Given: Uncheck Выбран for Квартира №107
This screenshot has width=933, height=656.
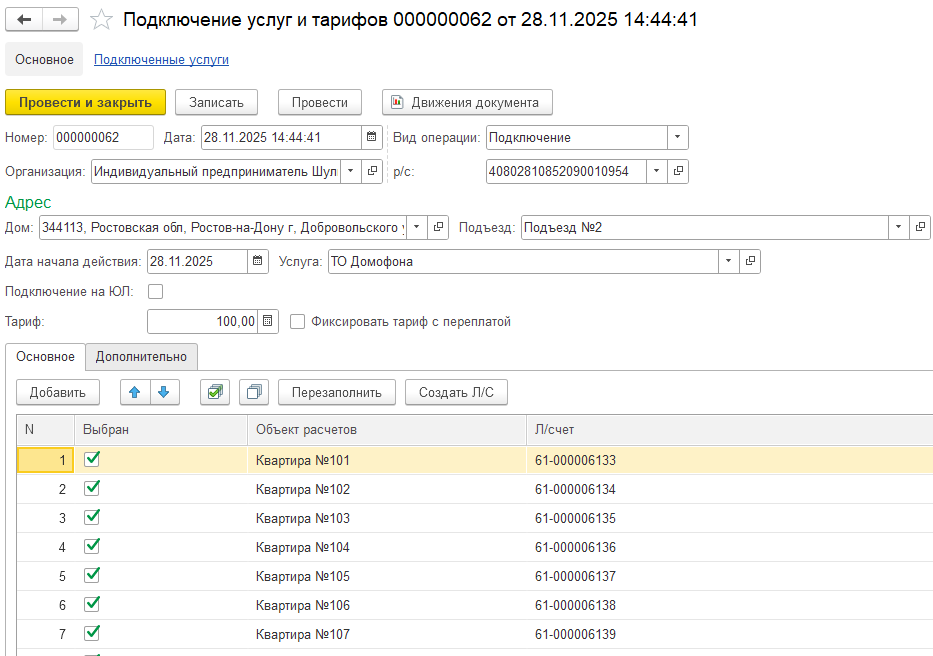Looking at the screenshot, I should pos(92,633).
